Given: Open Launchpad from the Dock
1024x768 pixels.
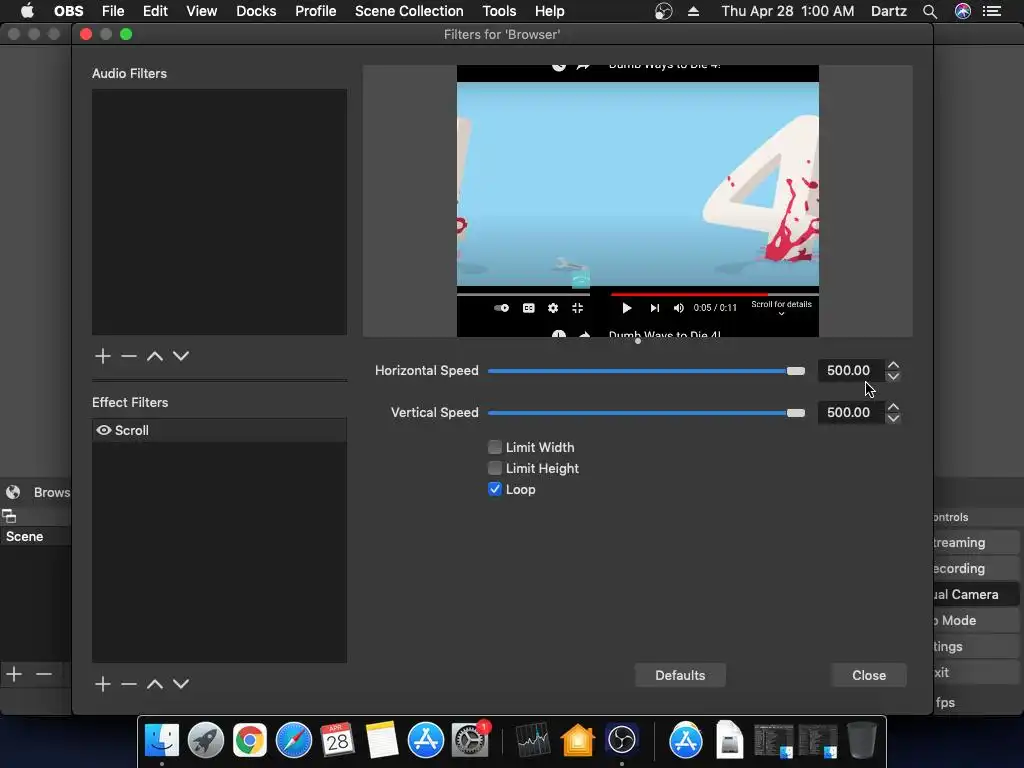Looking at the screenshot, I should [206, 741].
